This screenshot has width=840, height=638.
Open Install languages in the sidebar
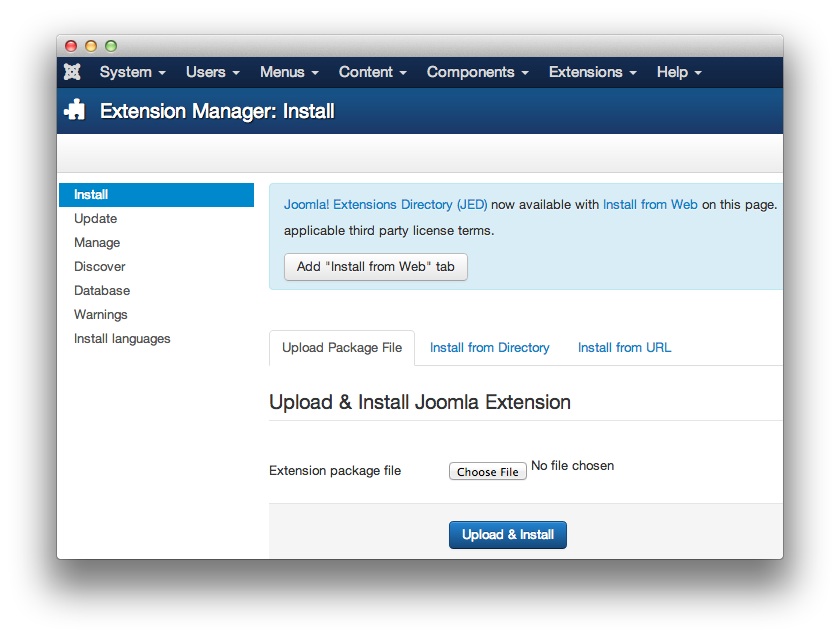coord(122,339)
